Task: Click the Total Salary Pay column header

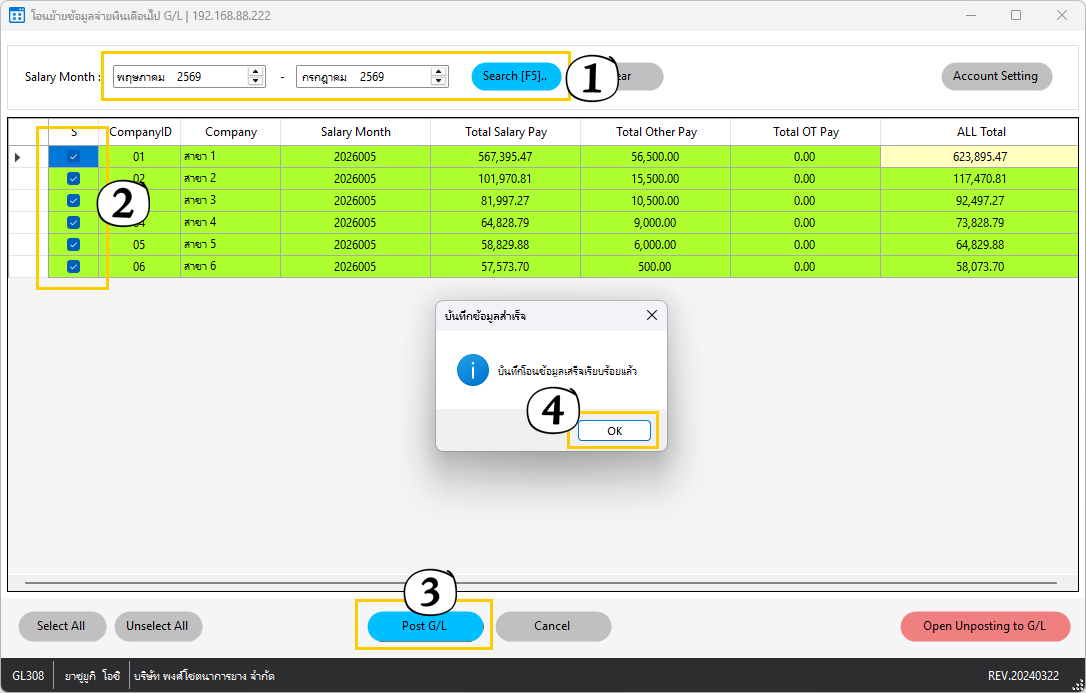Action: 506,132
